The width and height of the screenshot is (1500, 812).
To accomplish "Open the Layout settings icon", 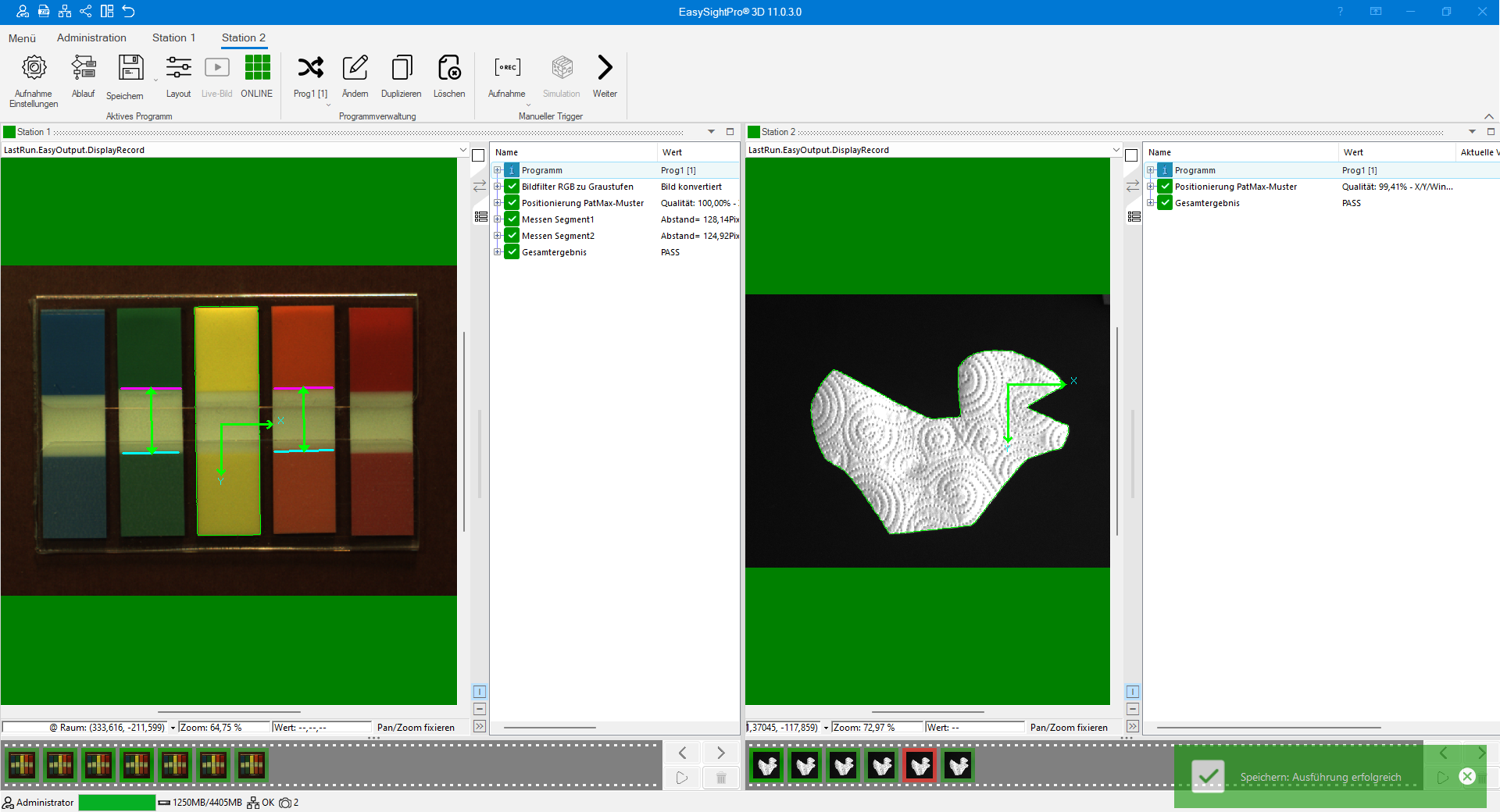I will (x=178, y=69).
